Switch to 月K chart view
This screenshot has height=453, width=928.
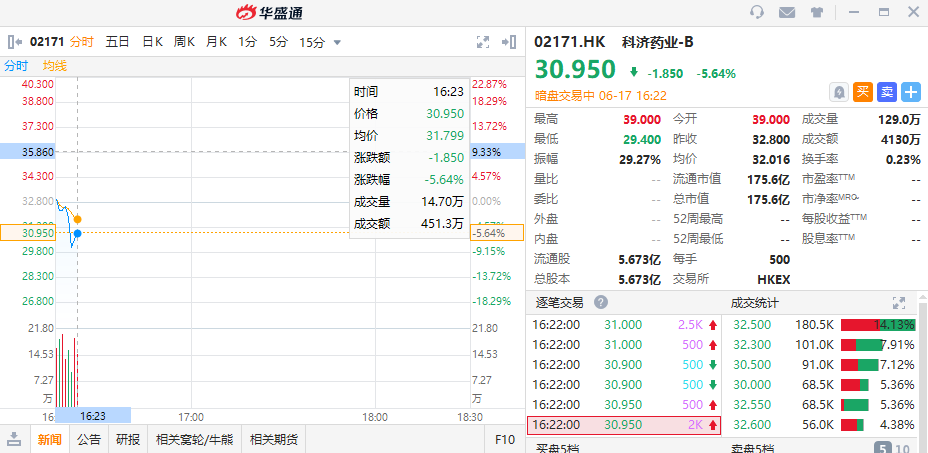(x=217, y=42)
